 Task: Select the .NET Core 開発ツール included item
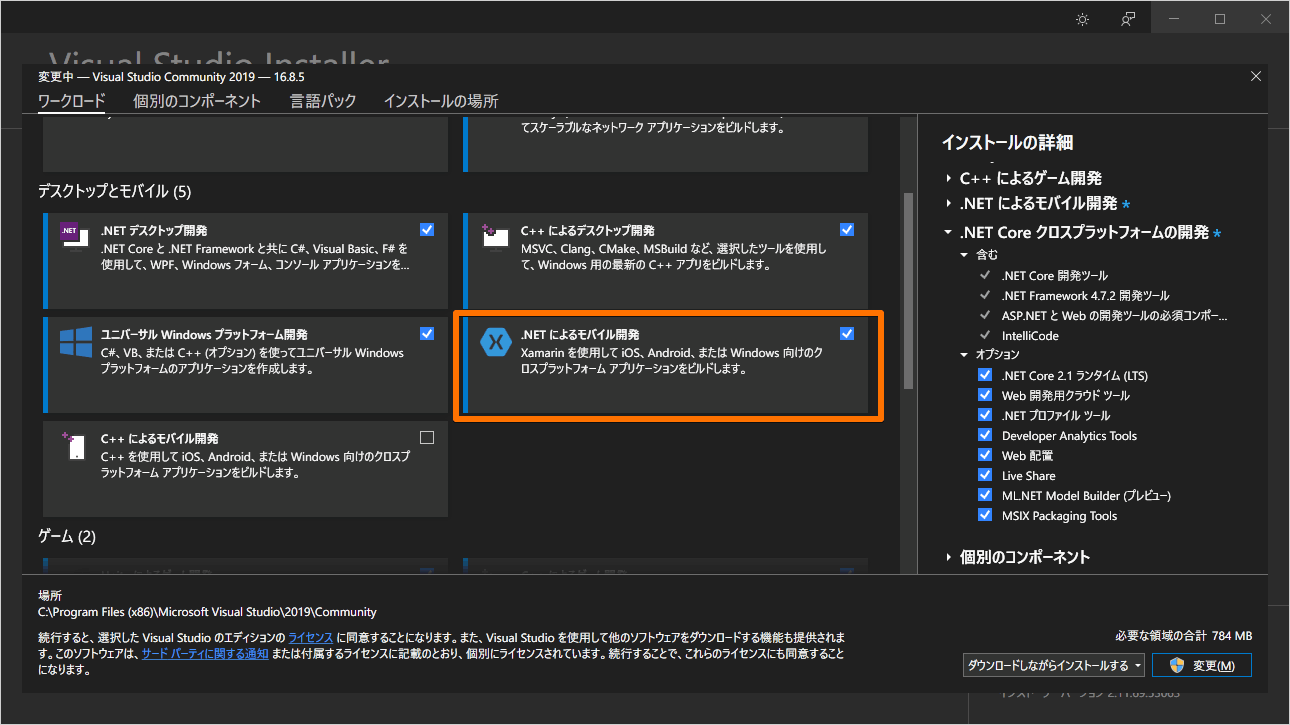click(1055, 275)
